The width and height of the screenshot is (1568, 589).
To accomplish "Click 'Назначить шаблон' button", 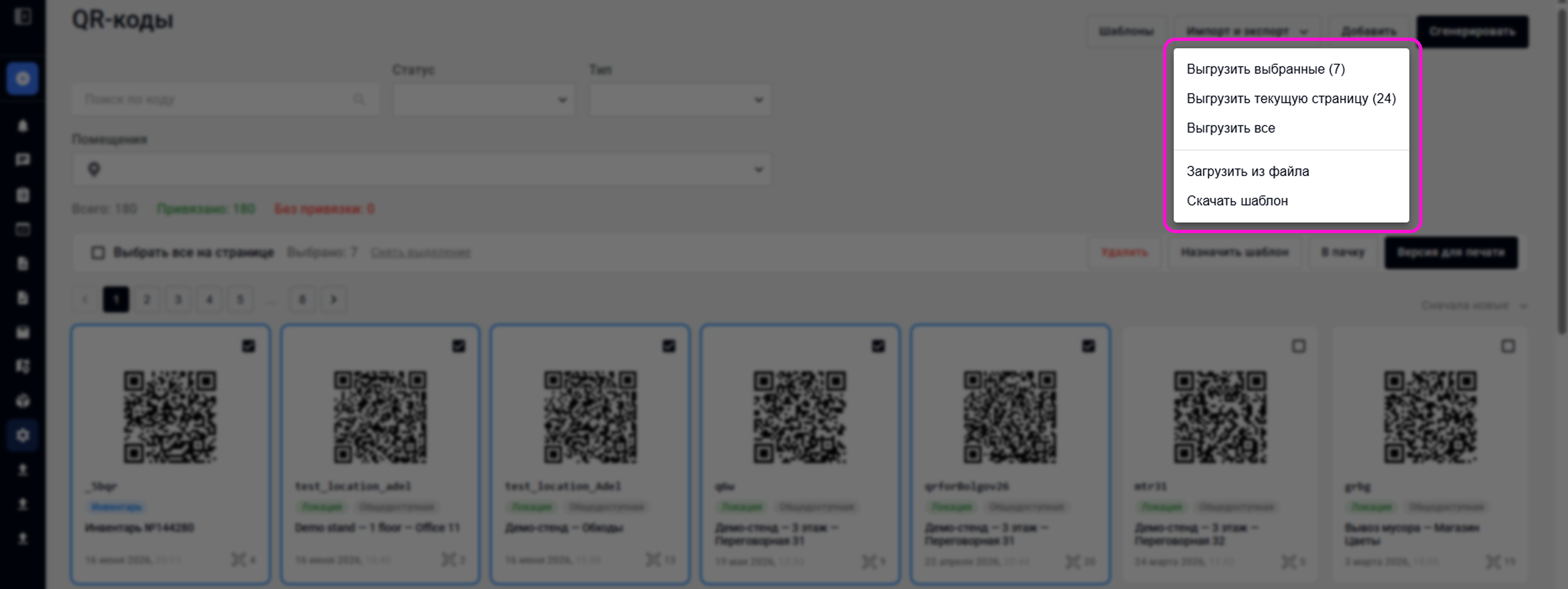I will (1234, 252).
